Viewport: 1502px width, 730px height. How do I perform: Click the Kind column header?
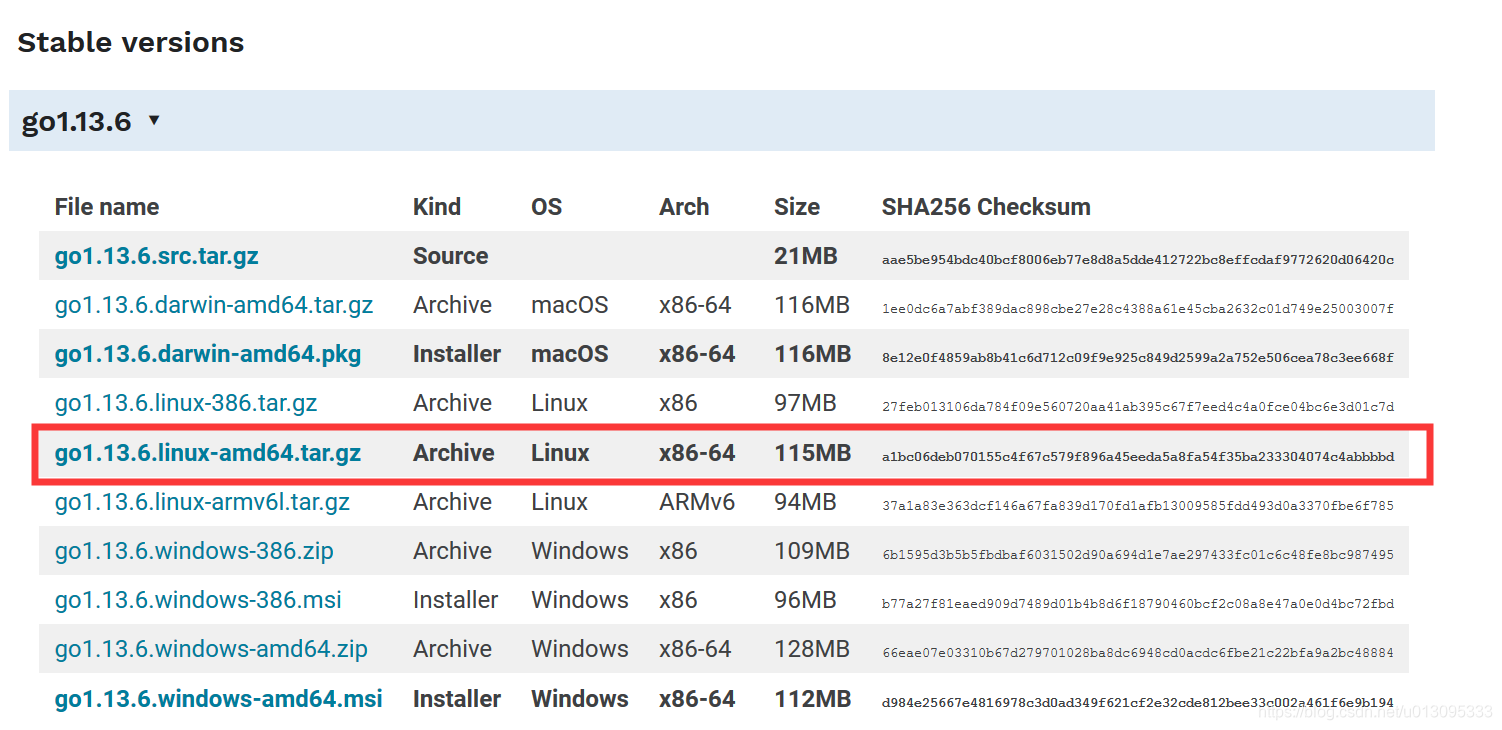click(x=437, y=207)
